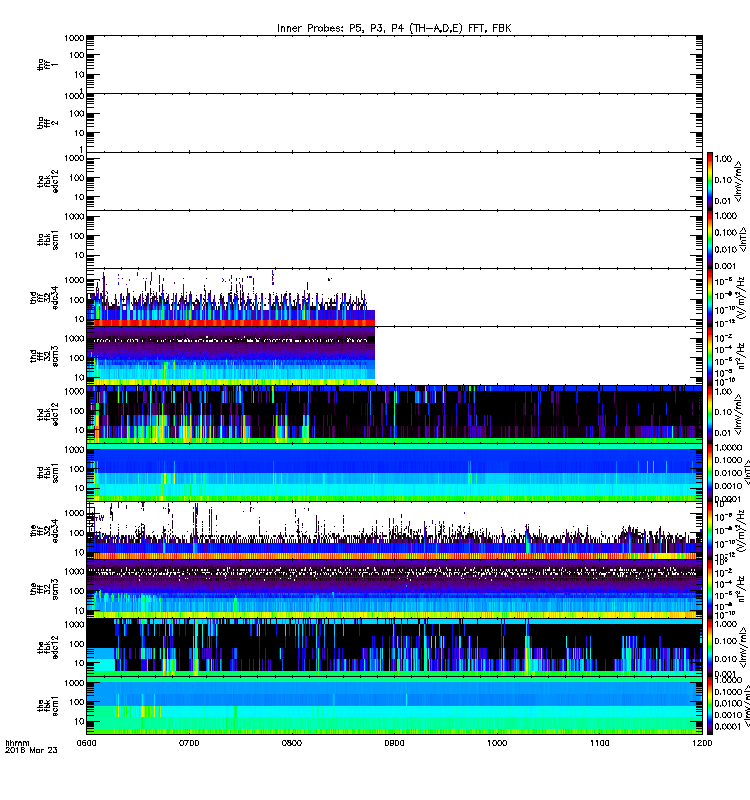750x800 pixels.
Task: Click the '1100' time axis label
Action: (599, 743)
